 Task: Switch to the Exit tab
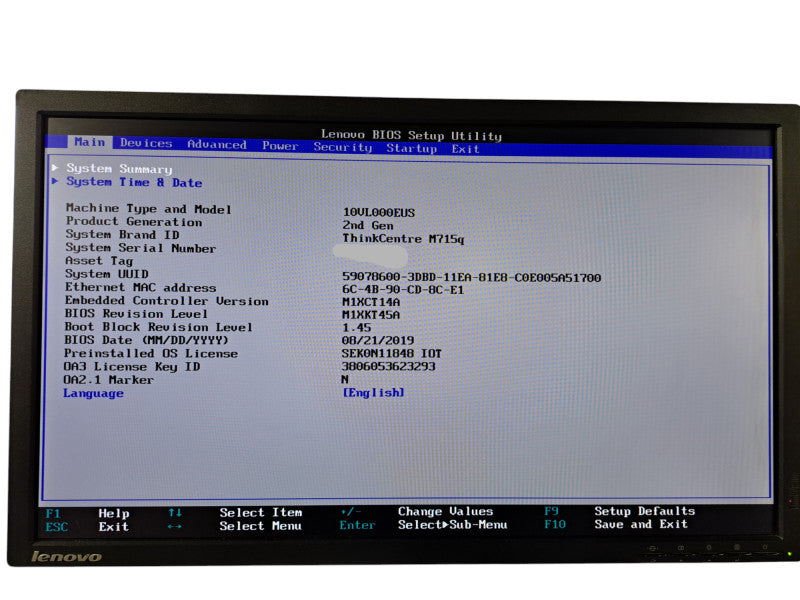coord(465,149)
